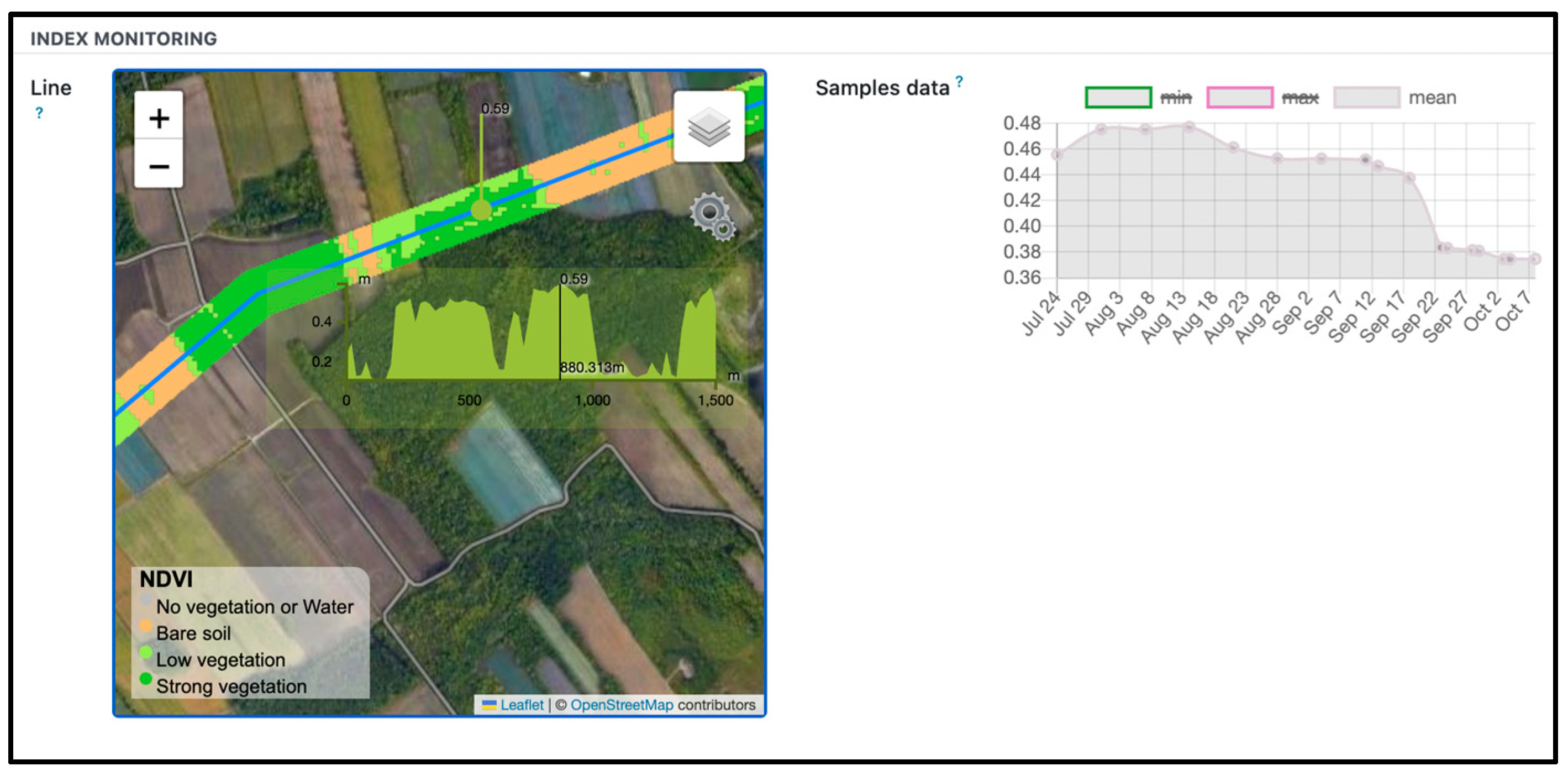Click the Leaflet flag icon in attribution
Screen dimensions: 1568x771
click(x=489, y=705)
